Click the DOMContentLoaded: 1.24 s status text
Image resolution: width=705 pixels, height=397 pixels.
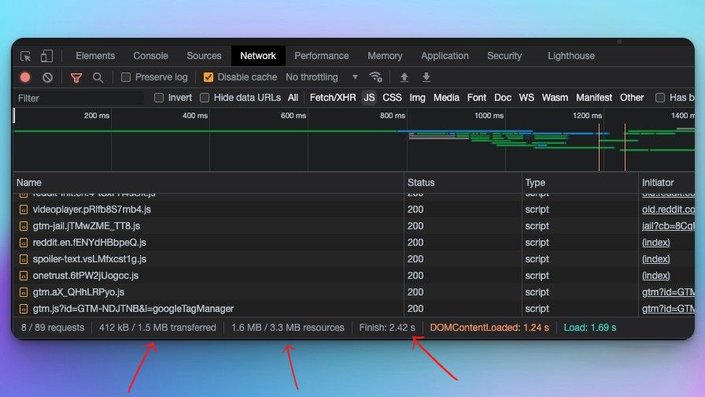pyautogui.click(x=489, y=328)
